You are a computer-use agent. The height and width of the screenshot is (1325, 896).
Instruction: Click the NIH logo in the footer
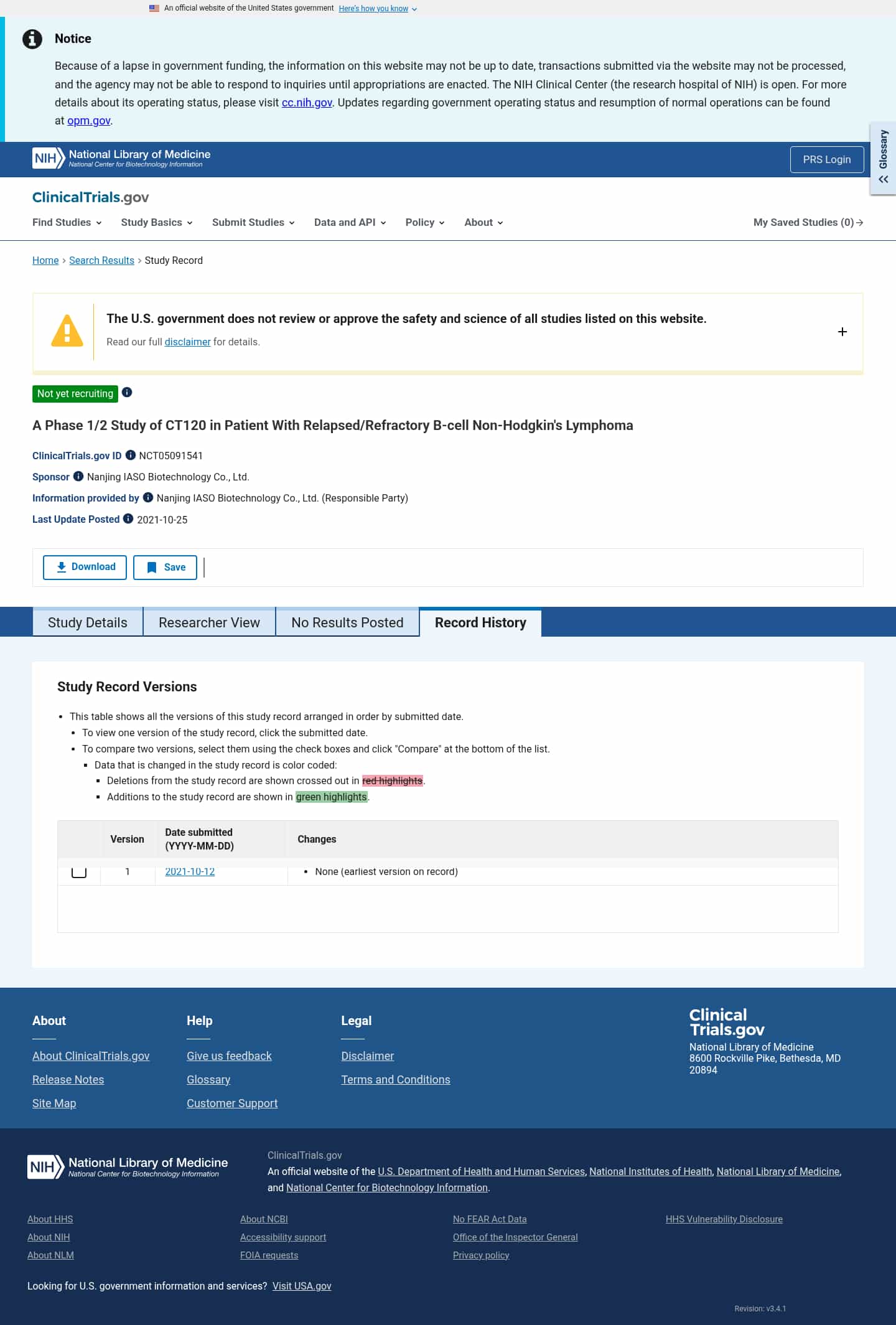(128, 1166)
